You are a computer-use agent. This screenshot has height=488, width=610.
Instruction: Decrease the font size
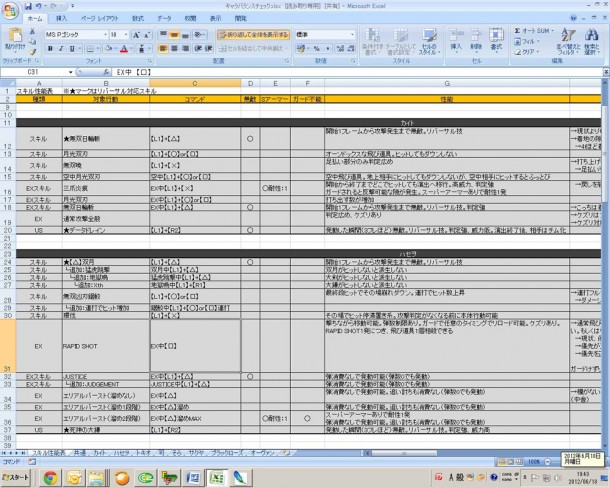[x=147, y=35]
